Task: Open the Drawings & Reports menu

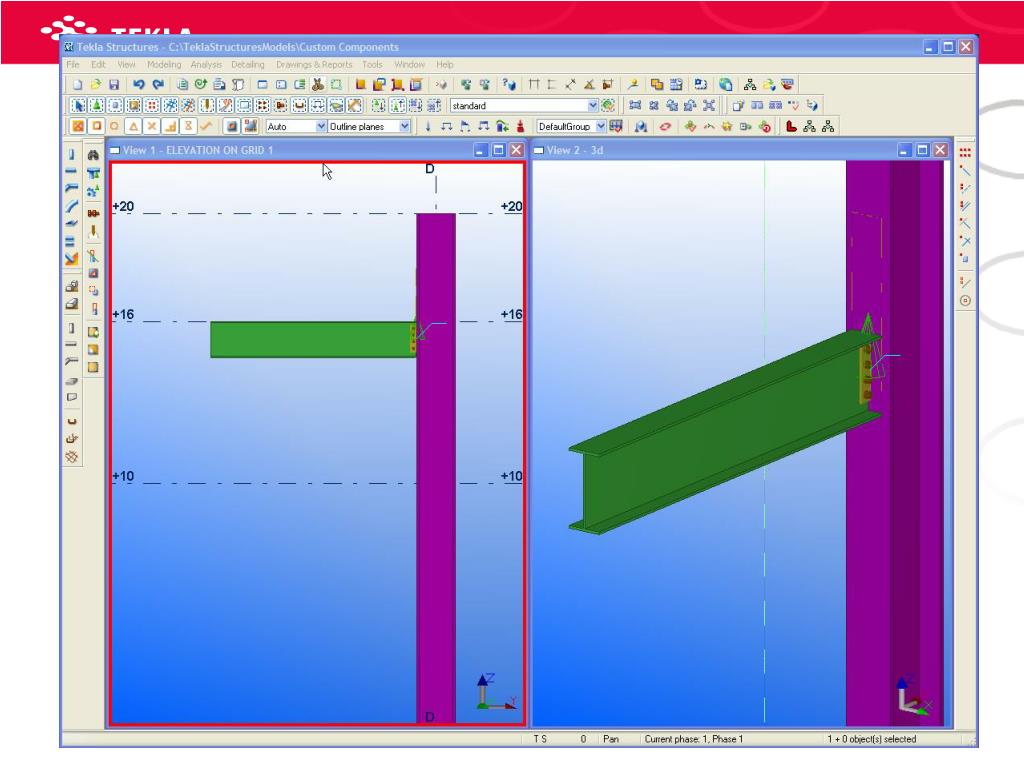Action: coord(314,65)
